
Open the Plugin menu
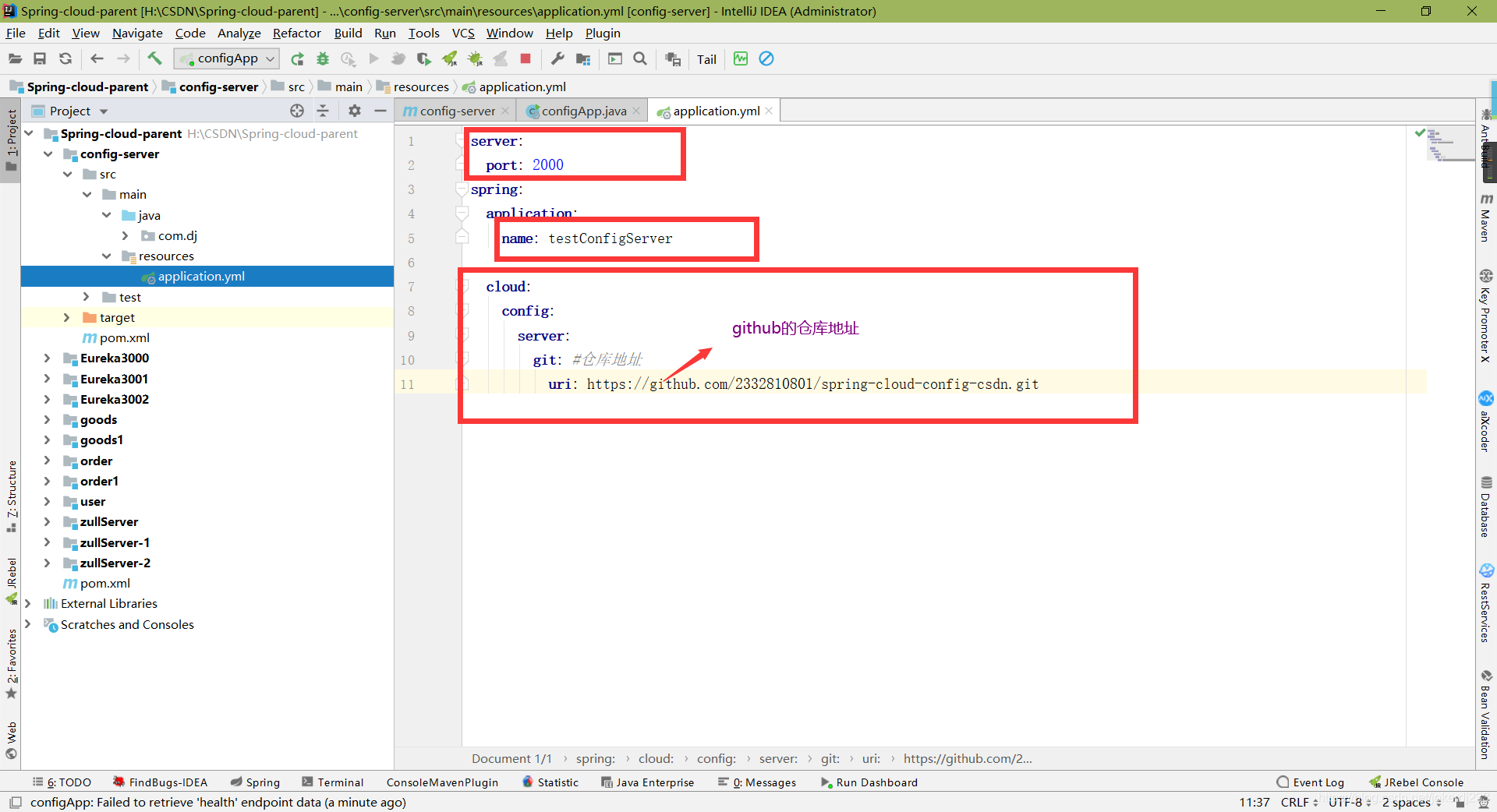603,33
